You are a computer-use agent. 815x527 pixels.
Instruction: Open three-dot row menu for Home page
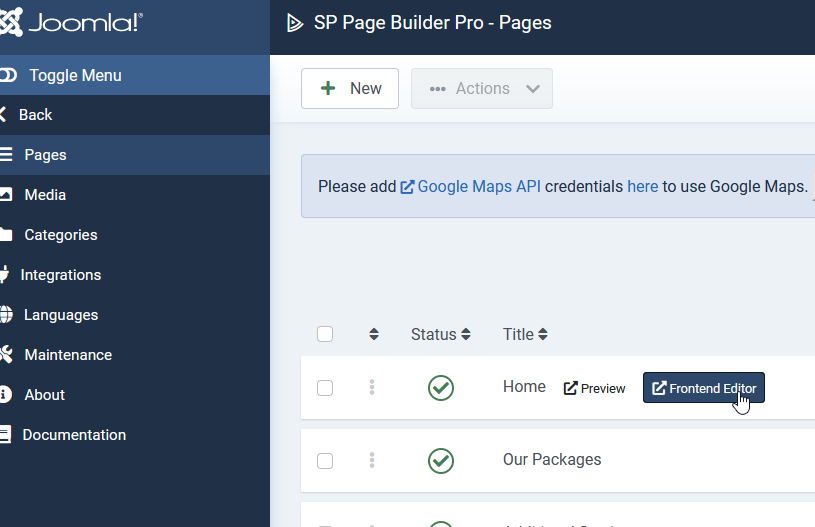click(372, 388)
